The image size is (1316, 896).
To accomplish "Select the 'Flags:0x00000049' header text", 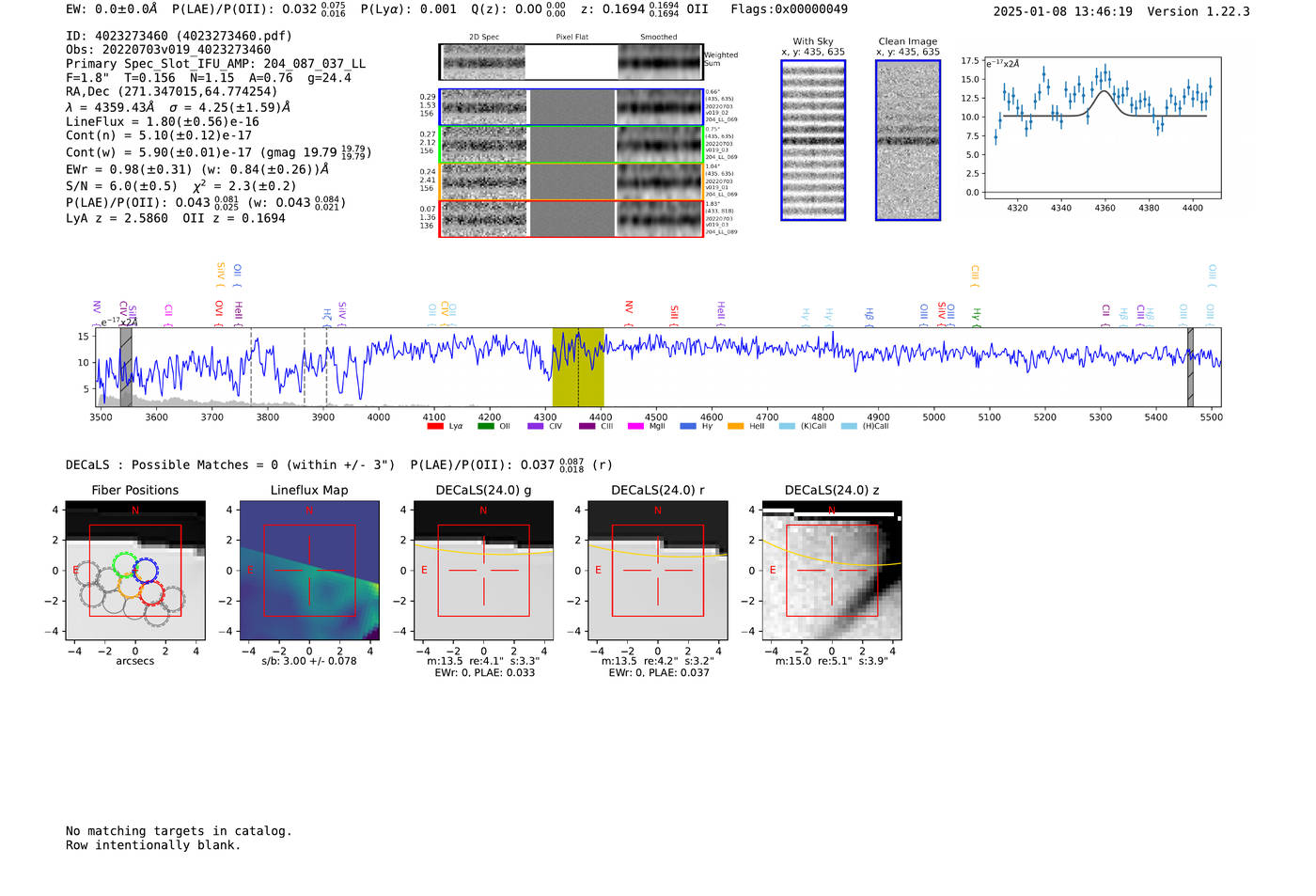I will point(789,8).
